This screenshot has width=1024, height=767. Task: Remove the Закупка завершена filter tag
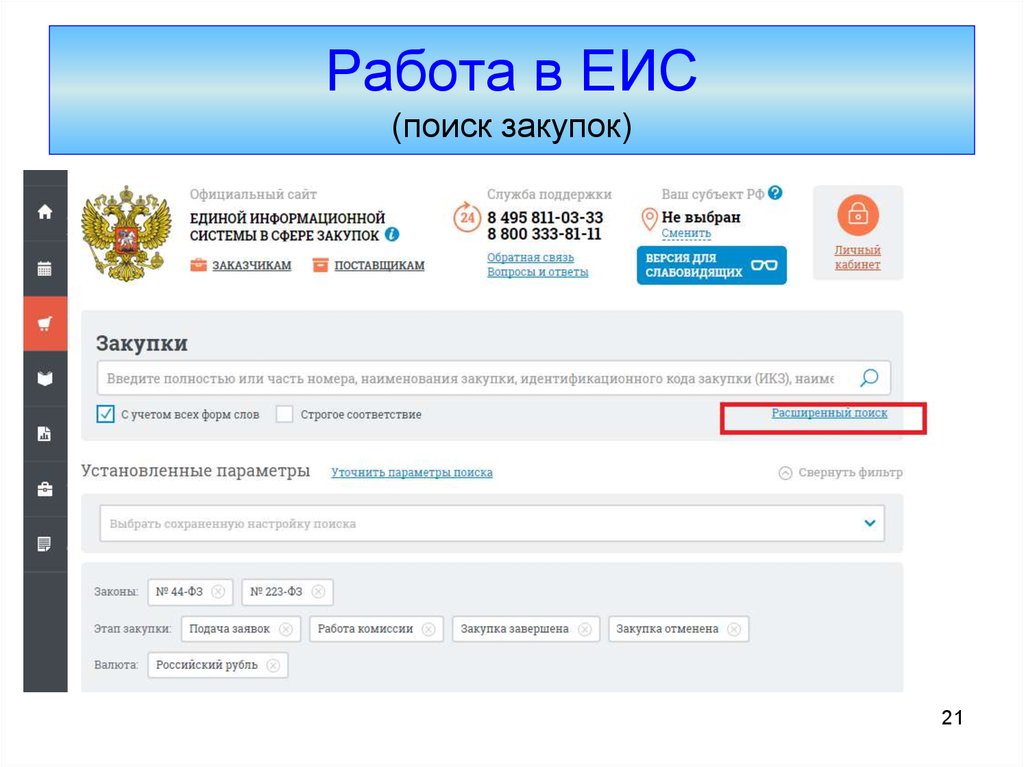[x=584, y=628]
